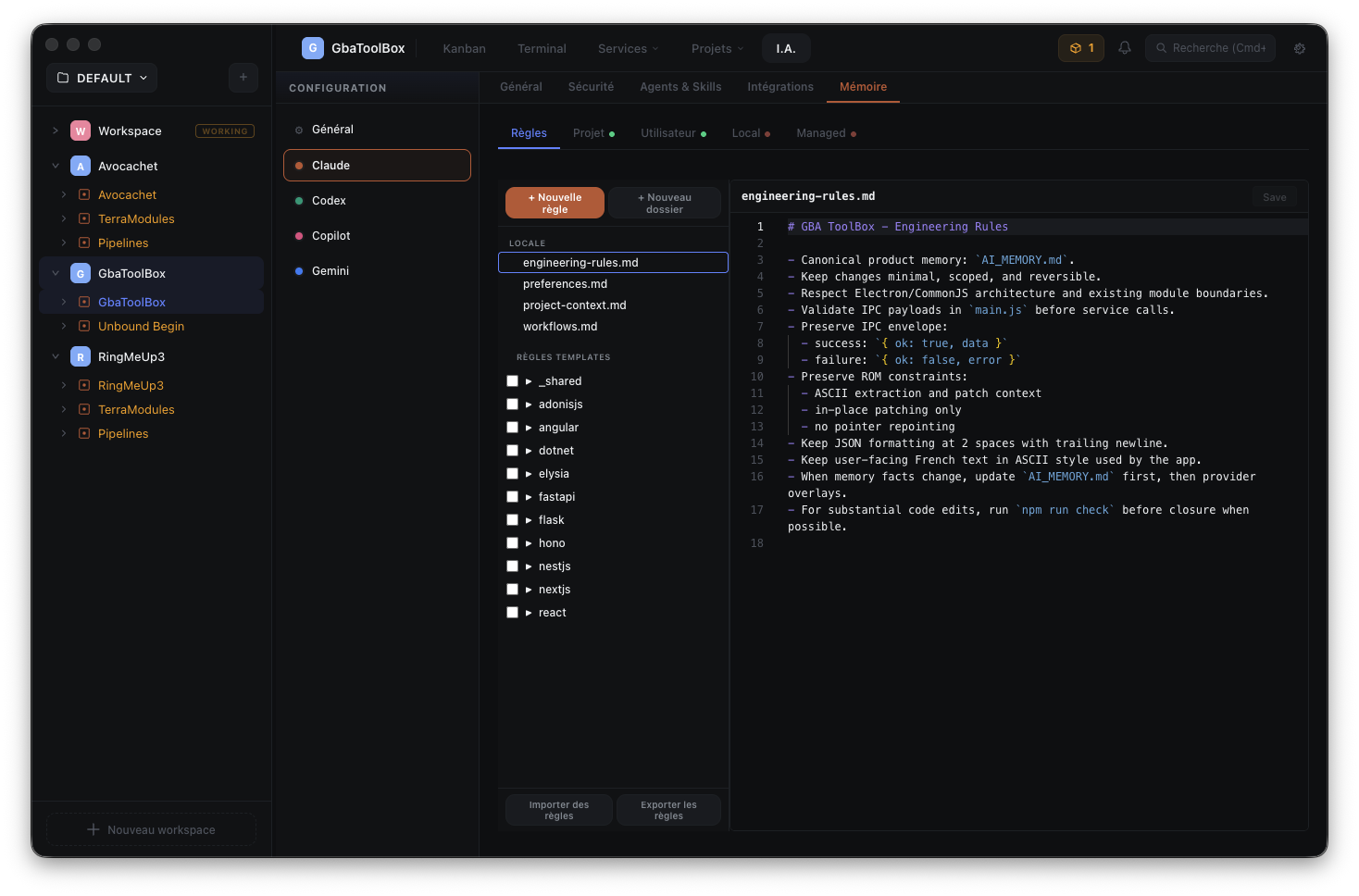The image size is (1359, 896).
Task: Tick the fastapi template checkbox
Action: (512, 497)
